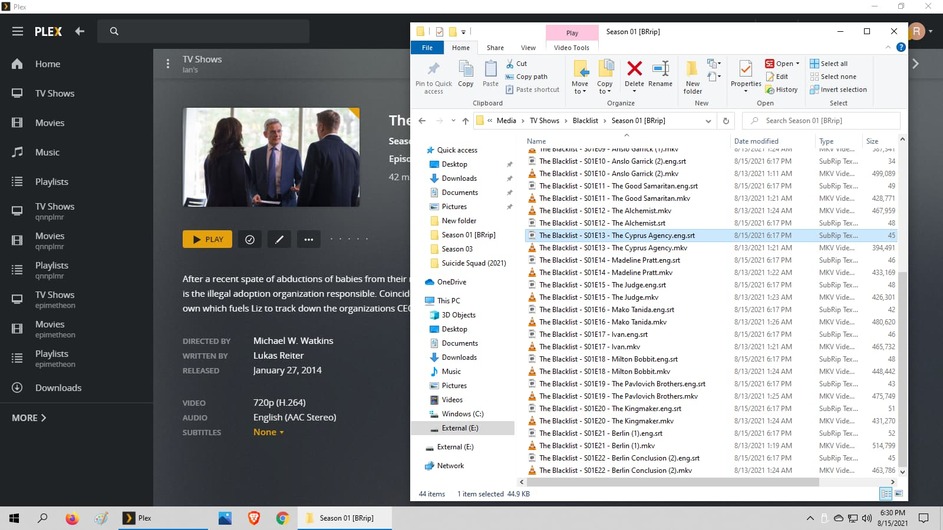Select S01E21 - Berlin (1).mkv file
This screenshot has height=530, width=943.
tap(597, 446)
